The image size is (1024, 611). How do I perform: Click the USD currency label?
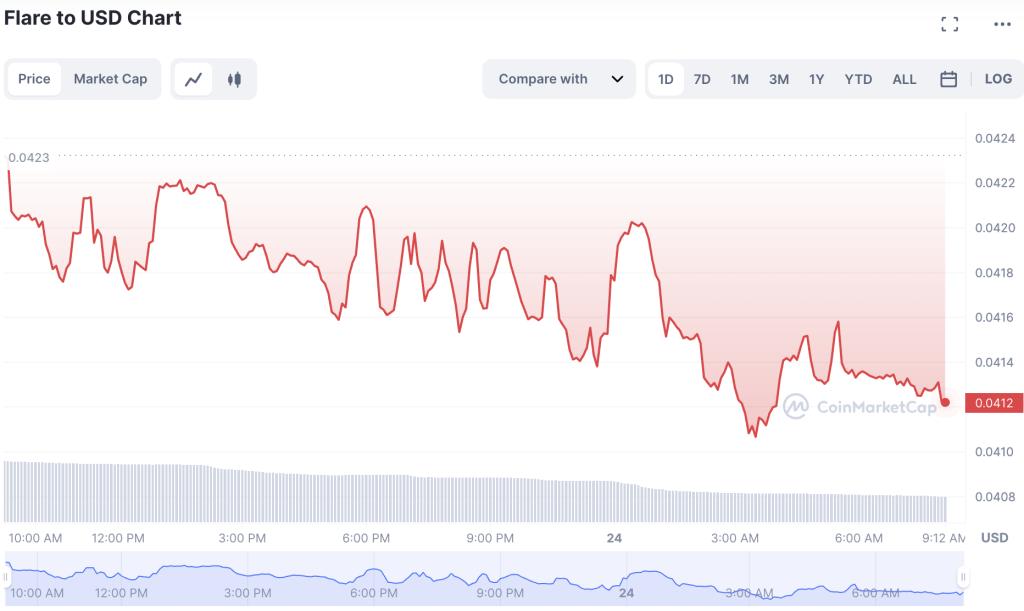pyautogui.click(x=995, y=538)
